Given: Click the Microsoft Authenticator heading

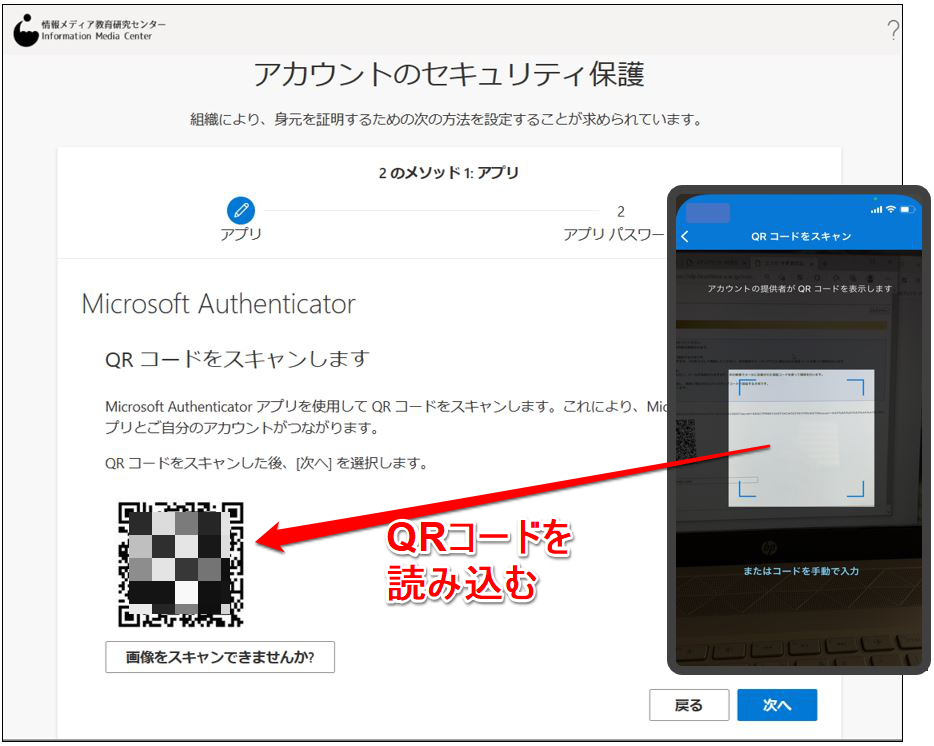Looking at the screenshot, I should pyautogui.click(x=219, y=304).
